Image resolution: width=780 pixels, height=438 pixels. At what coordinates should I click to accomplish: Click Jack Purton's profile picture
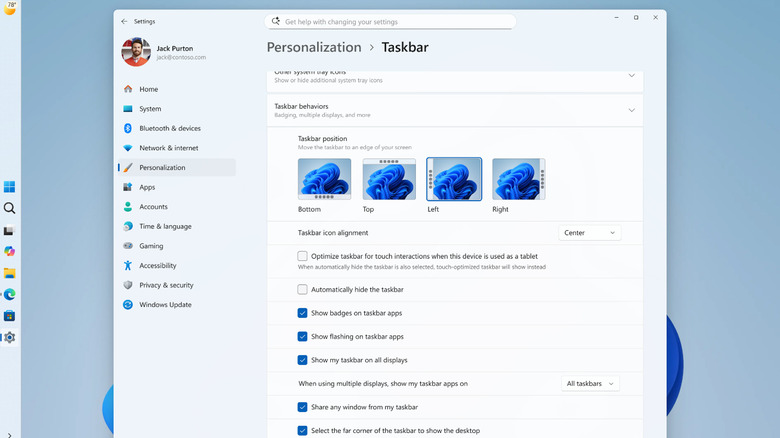click(x=136, y=52)
